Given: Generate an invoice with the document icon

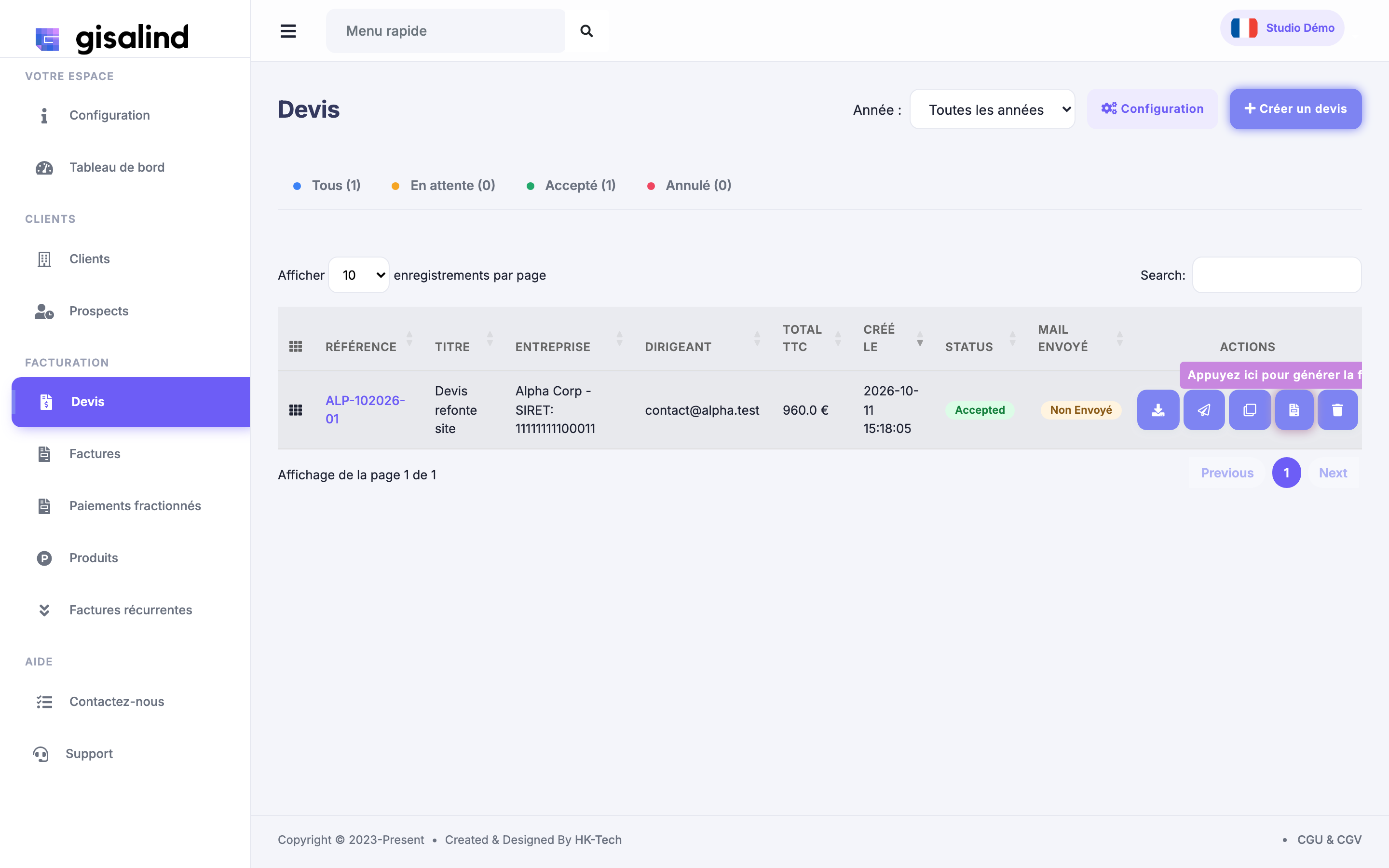Looking at the screenshot, I should pyautogui.click(x=1294, y=410).
